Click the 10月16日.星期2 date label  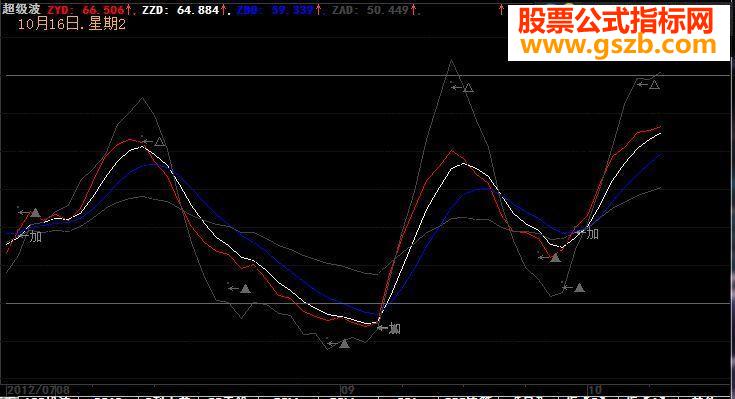point(72,24)
